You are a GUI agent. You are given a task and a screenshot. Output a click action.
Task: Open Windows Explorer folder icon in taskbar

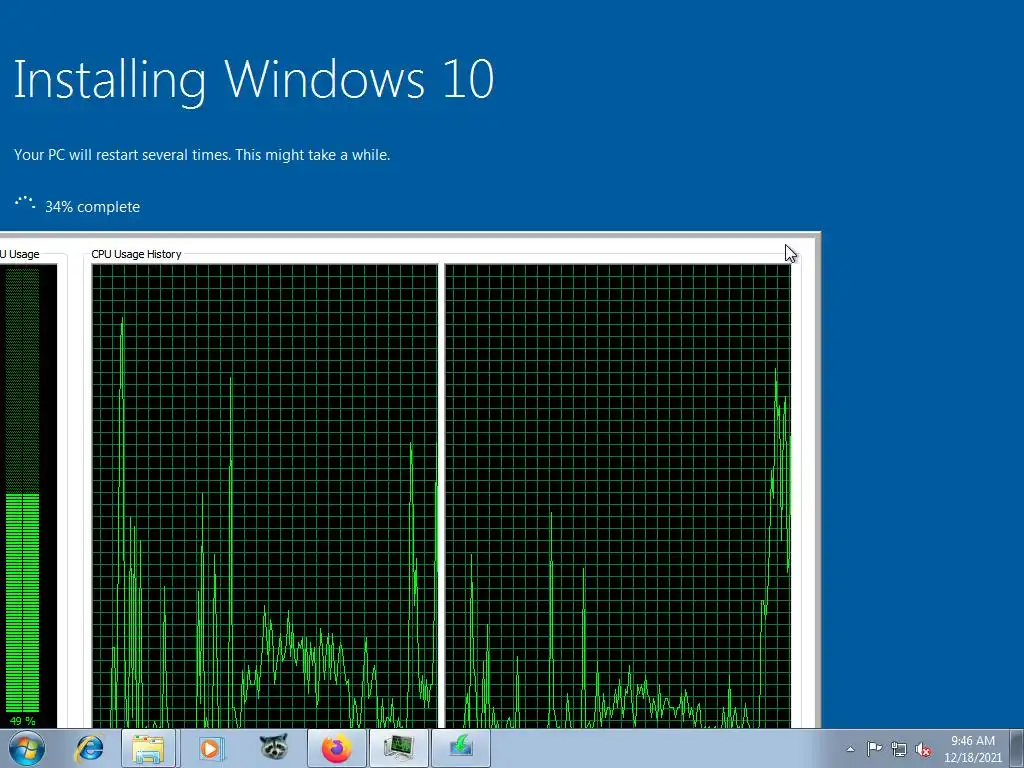tap(148, 748)
